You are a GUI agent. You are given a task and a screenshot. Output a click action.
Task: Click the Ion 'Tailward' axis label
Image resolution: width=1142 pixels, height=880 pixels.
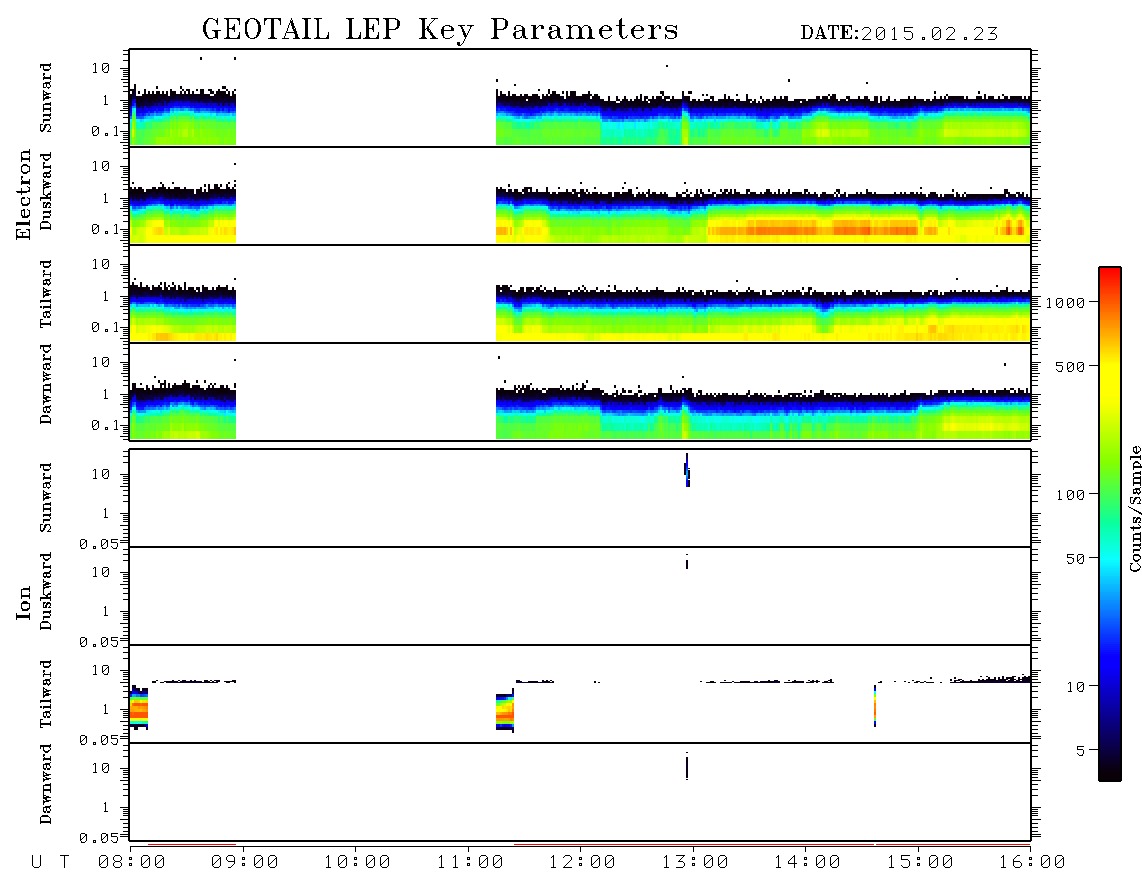click(46, 694)
